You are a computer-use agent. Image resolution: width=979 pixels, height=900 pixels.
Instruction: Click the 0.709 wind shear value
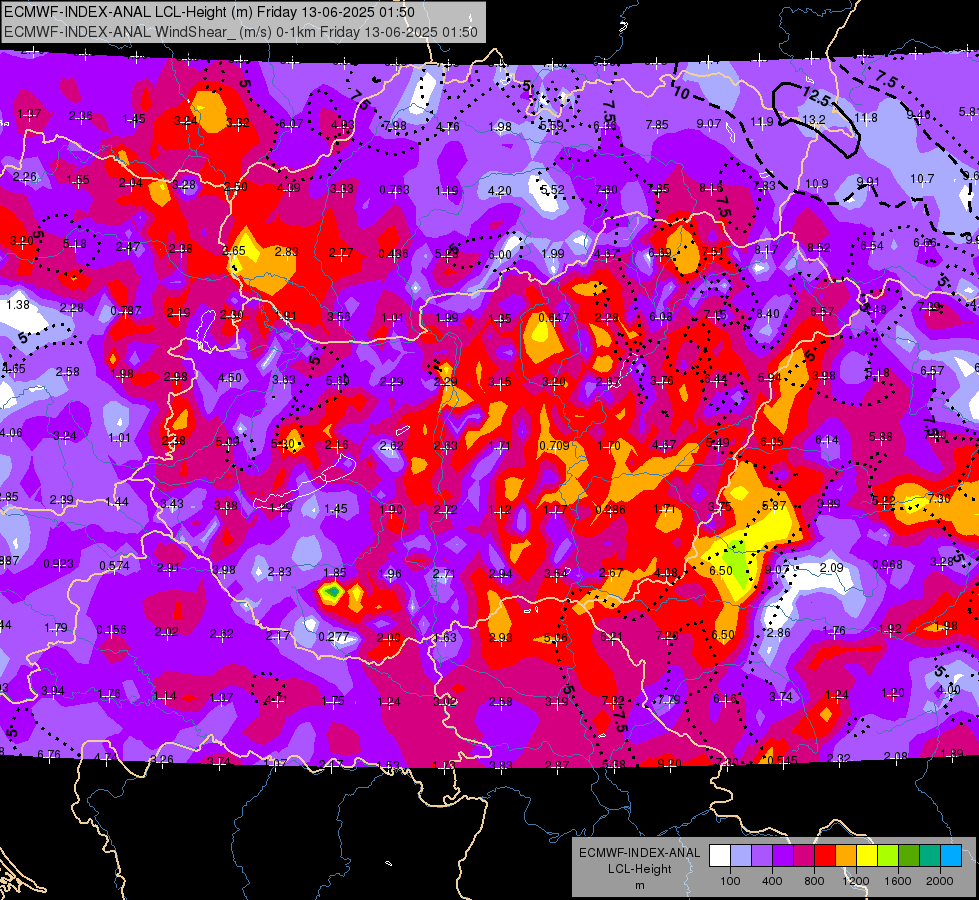pos(554,445)
